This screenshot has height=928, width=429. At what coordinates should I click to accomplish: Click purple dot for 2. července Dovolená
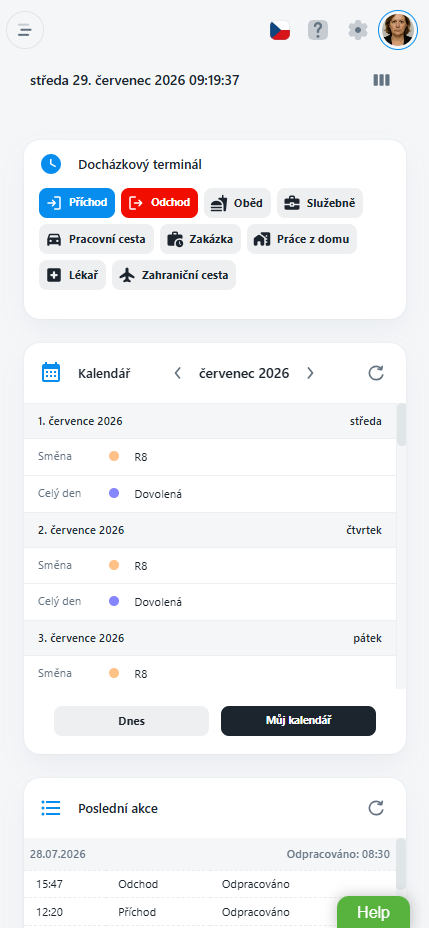[x=114, y=601]
